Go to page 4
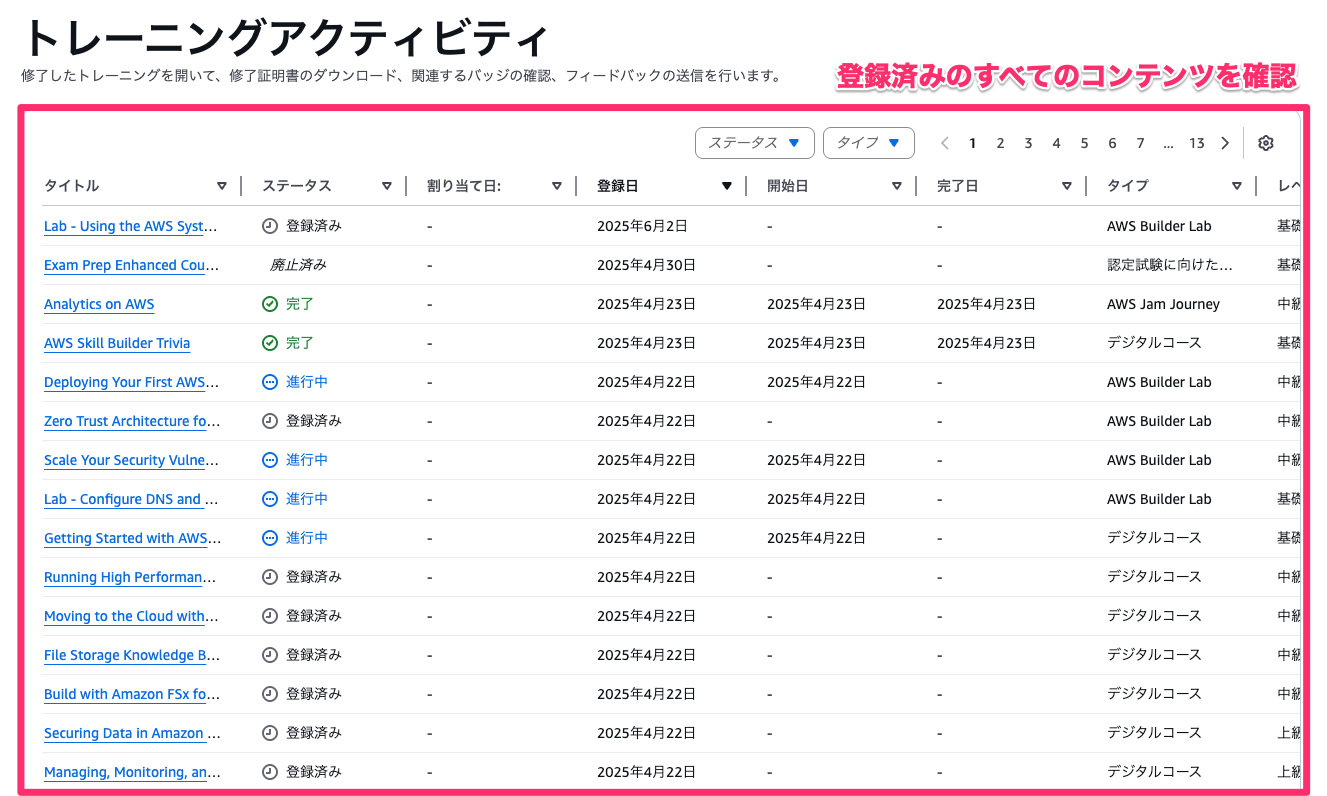 pos(1056,143)
